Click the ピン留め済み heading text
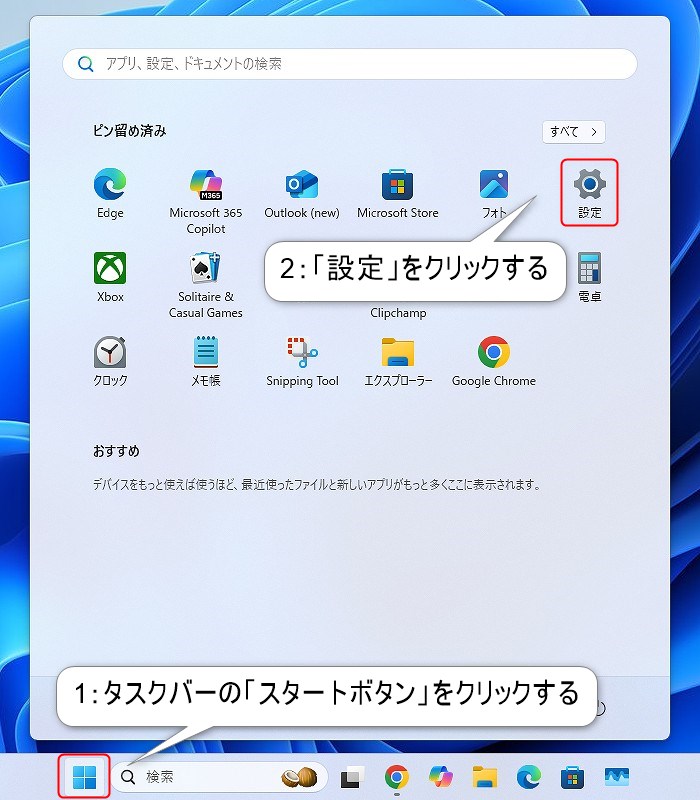The height and width of the screenshot is (800, 700). [x=130, y=131]
